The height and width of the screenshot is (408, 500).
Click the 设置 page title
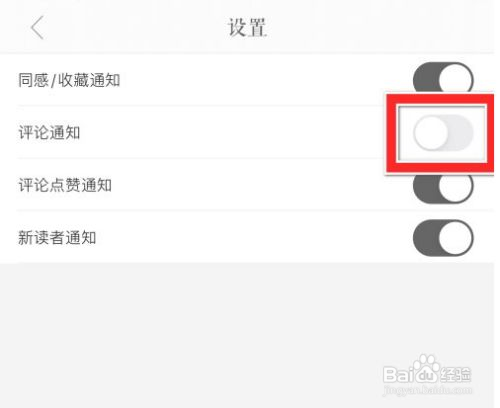pos(247,27)
